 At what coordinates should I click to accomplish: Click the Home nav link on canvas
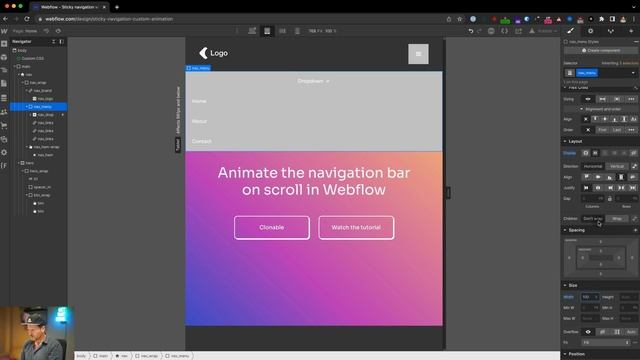click(199, 101)
